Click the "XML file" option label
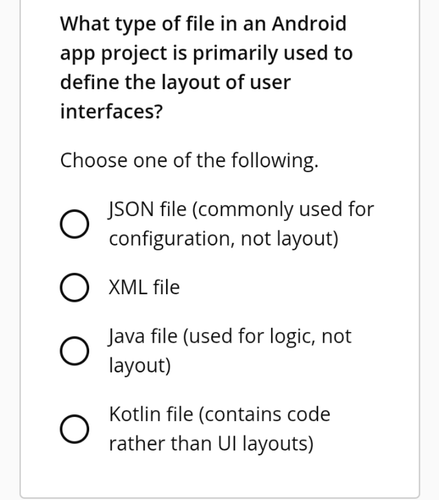439x500 pixels. tap(144, 287)
